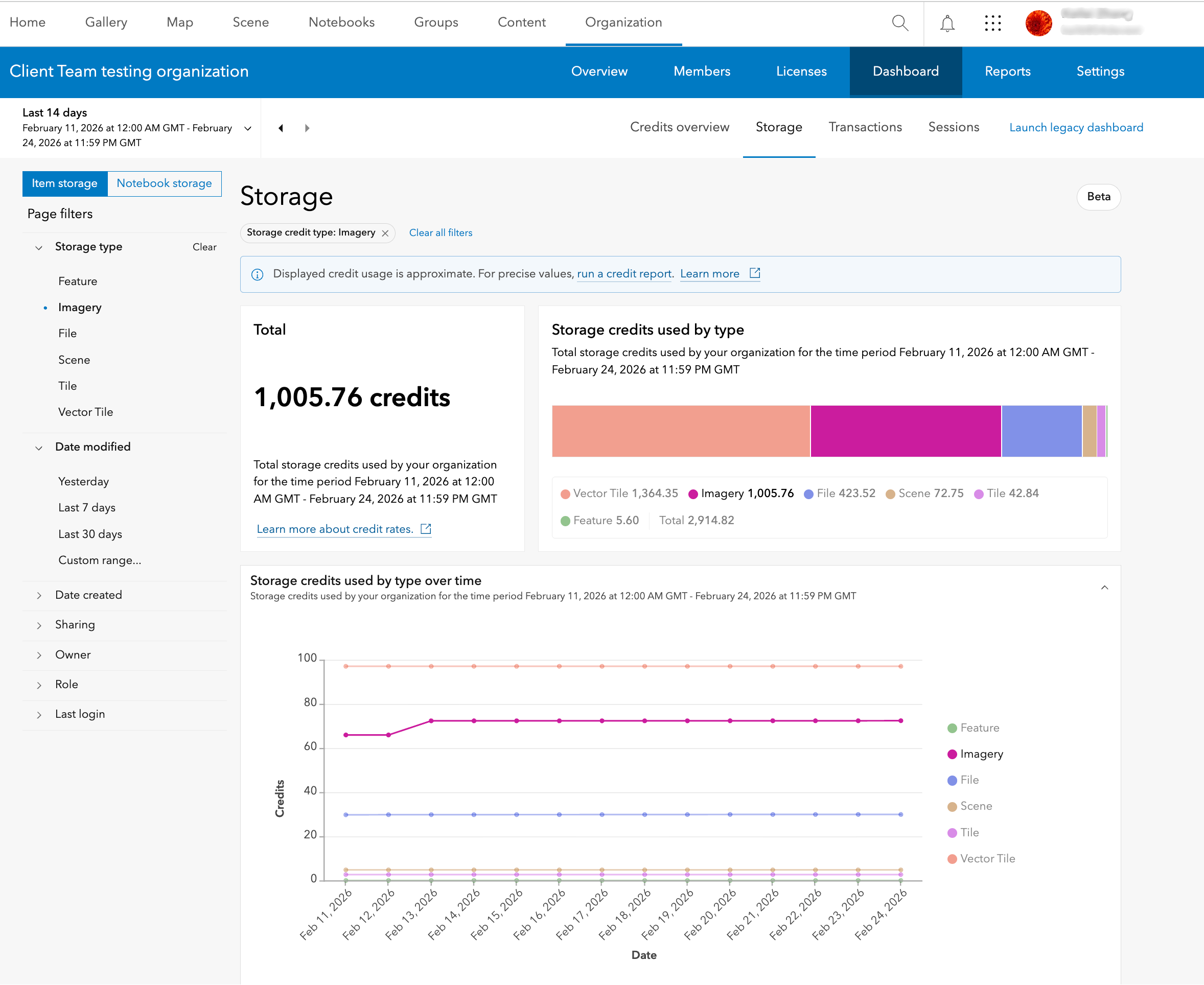This screenshot has height=985, width=1204.
Task: Go to previous time period arrow
Action: pos(281,128)
